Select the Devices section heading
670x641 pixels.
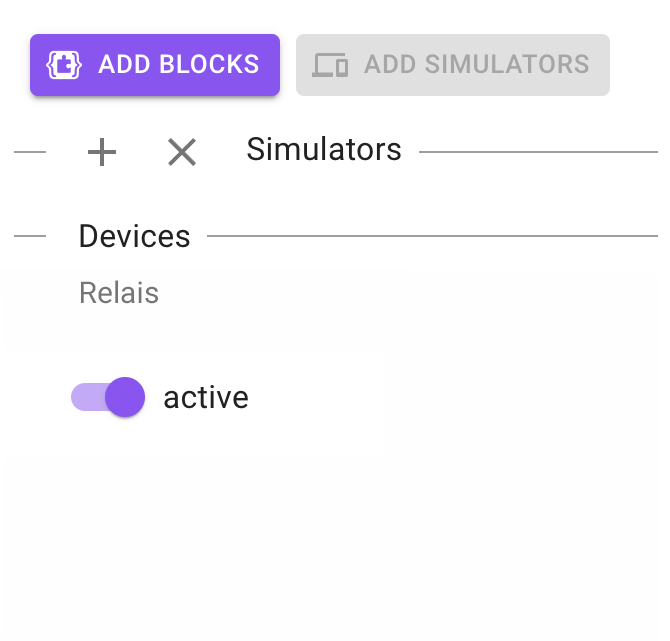[134, 236]
